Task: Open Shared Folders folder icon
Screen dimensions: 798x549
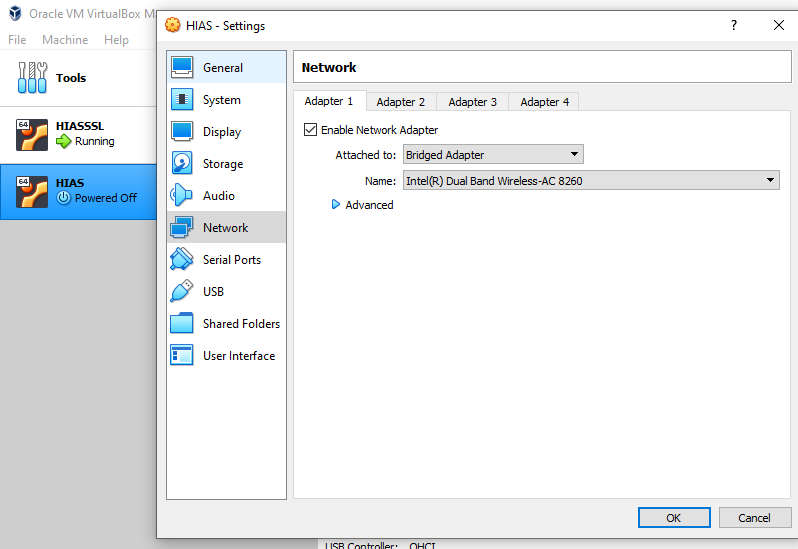Action: 182,323
